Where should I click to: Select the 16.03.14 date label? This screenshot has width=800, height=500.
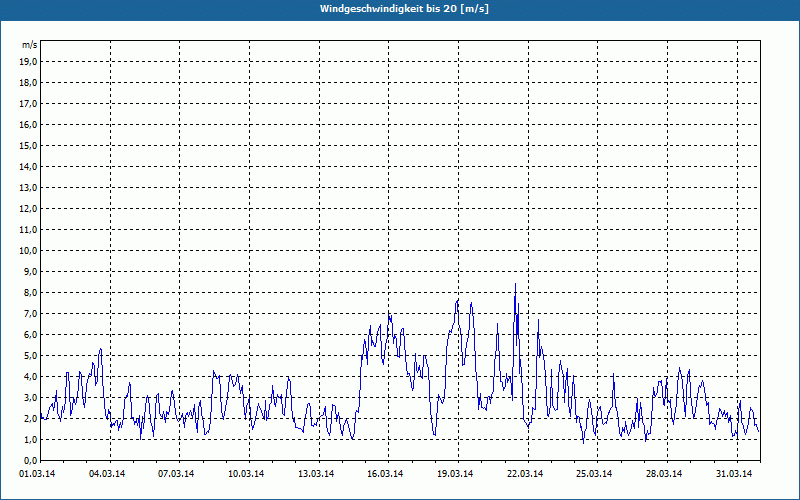(x=385, y=474)
